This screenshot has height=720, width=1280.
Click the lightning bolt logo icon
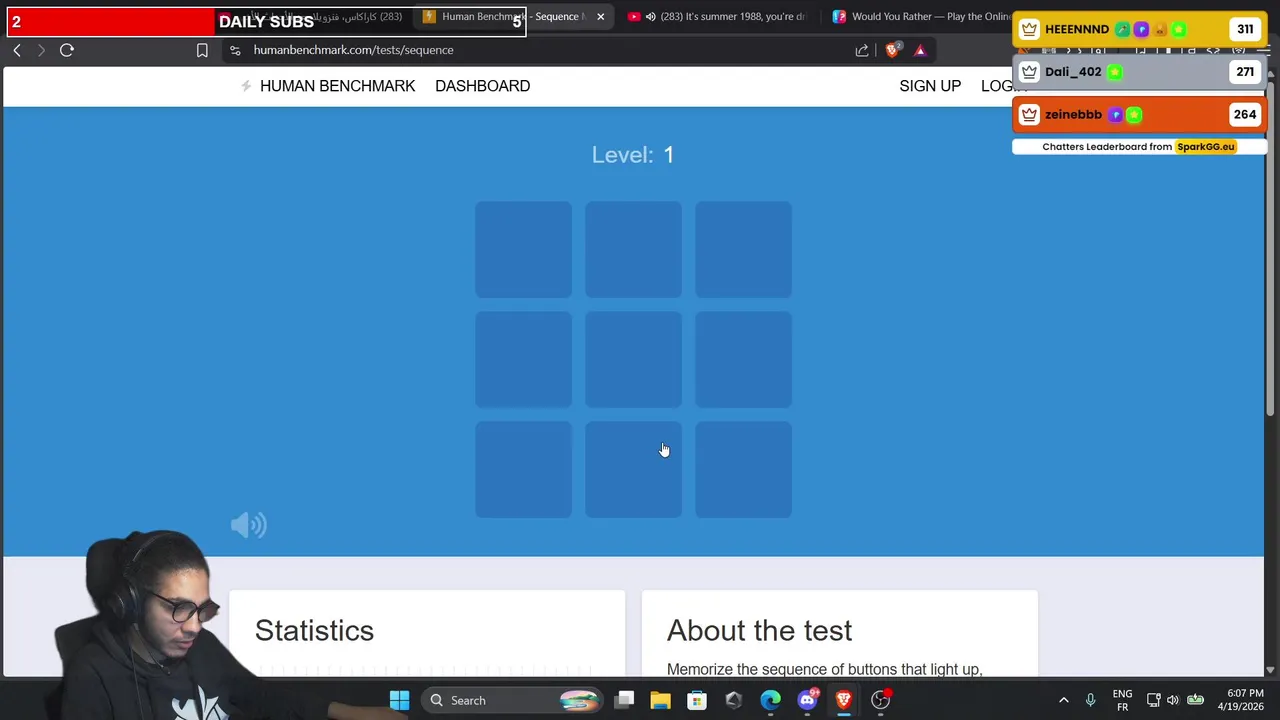[x=246, y=86]
